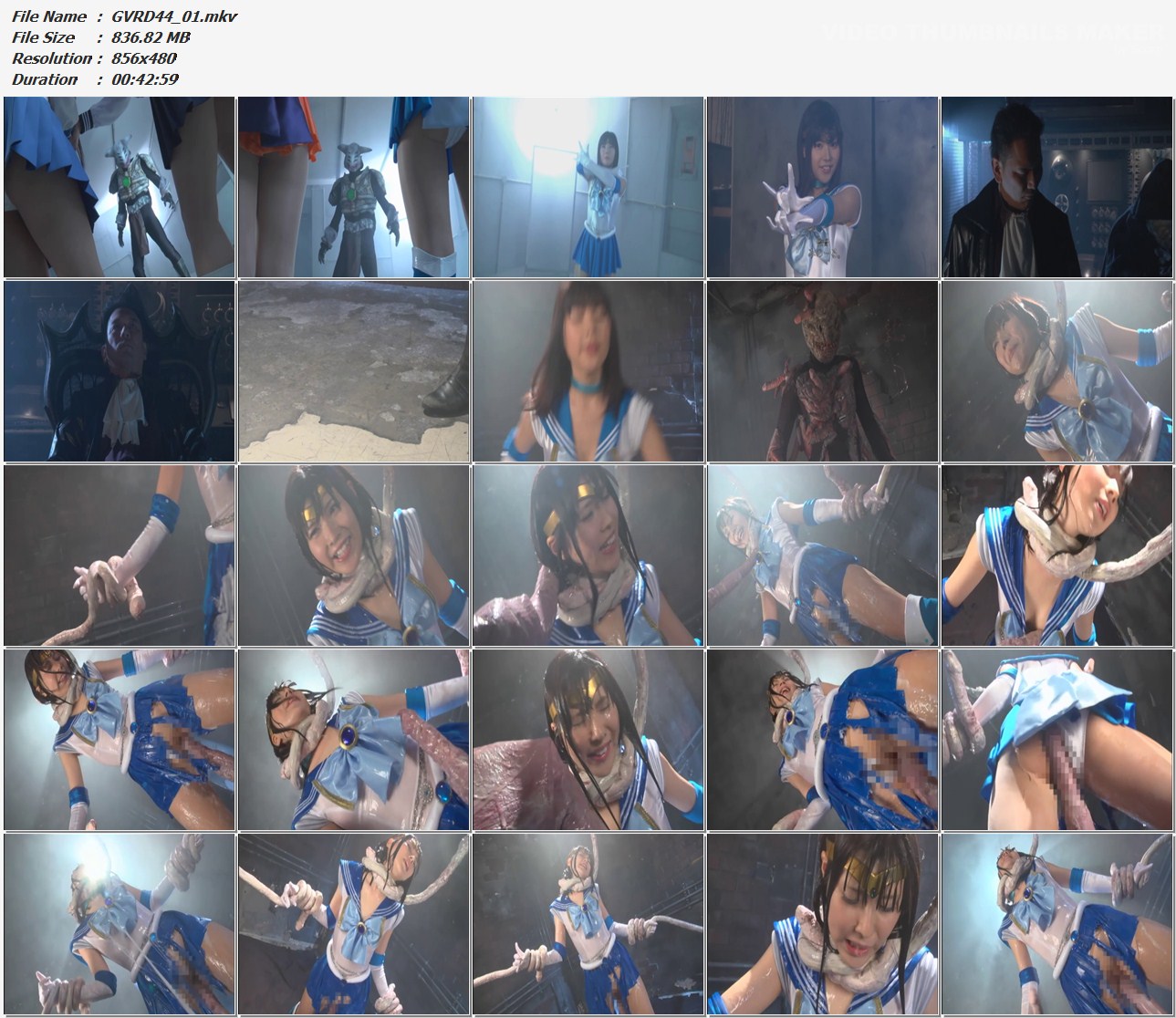Open the cracked concrete floor thumbnail
Screen dimensions: 1176x1018
pyautogui.click(x=354, y=371)
